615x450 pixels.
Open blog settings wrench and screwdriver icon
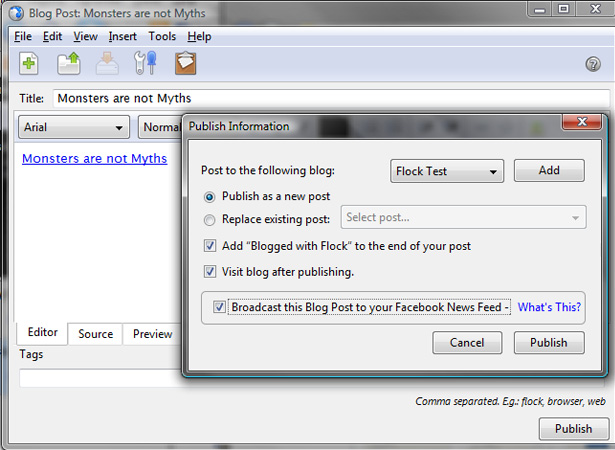pos(145,63)
